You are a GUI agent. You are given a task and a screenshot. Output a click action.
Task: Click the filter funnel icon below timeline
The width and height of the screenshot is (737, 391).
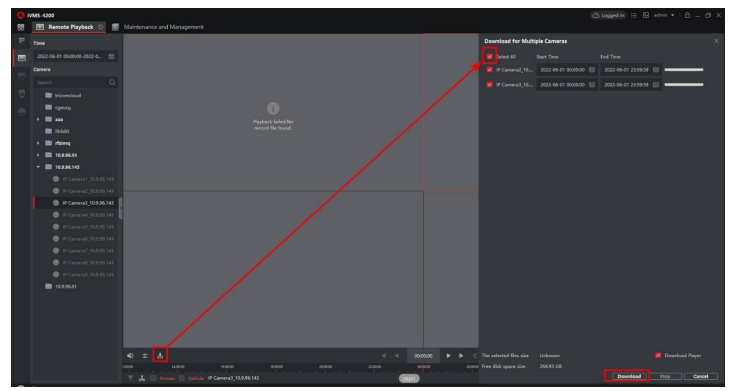coord(130,378)
